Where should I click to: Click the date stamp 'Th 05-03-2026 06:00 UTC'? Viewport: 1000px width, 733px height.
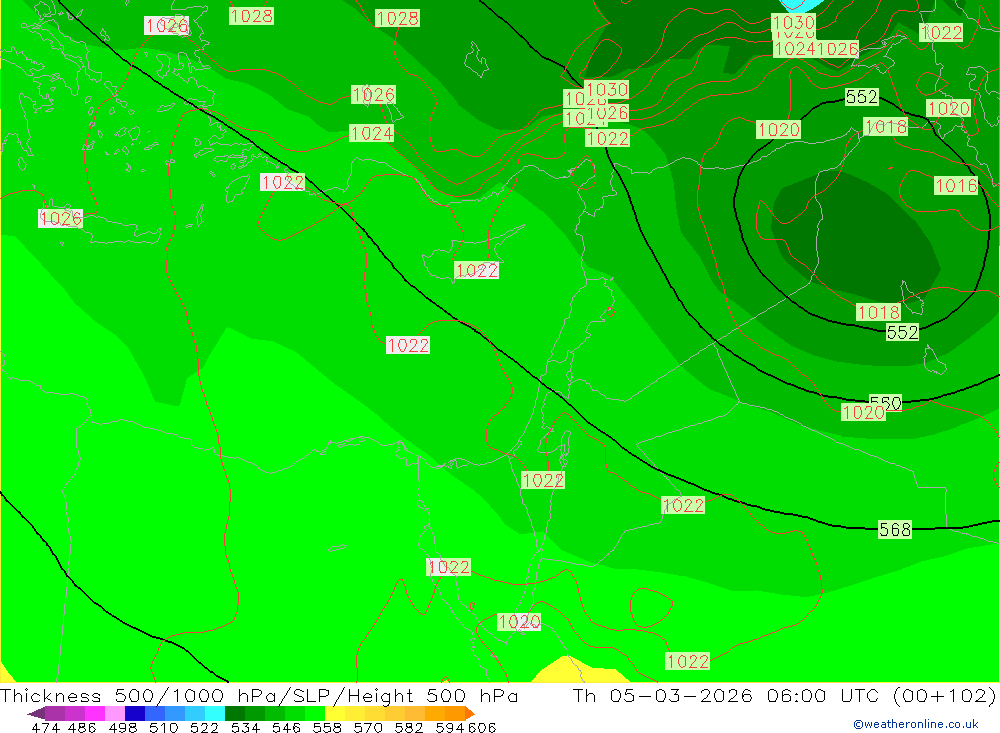726,695
